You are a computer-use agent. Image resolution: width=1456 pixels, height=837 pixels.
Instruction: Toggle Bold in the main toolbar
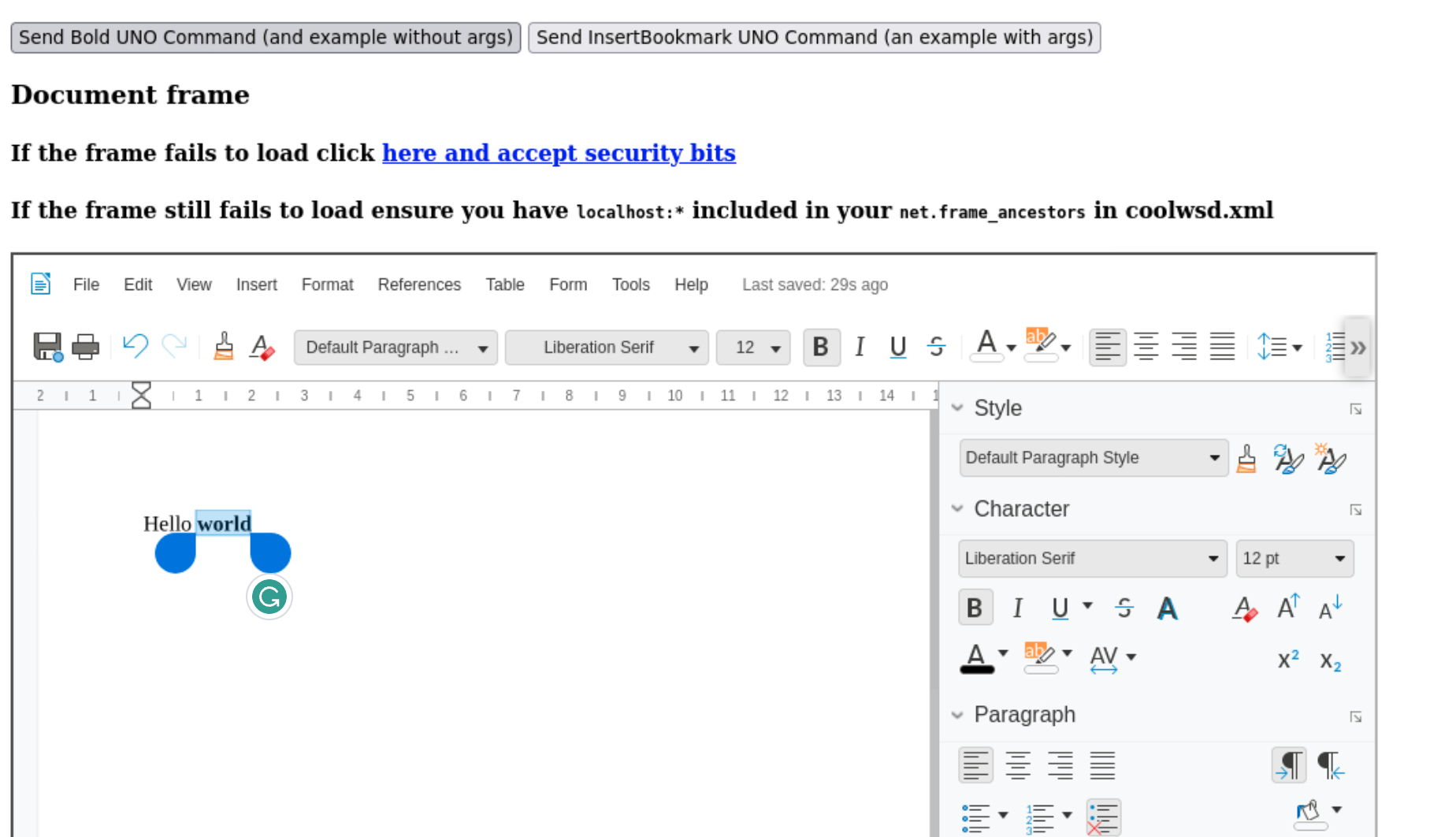pos(821,347)
